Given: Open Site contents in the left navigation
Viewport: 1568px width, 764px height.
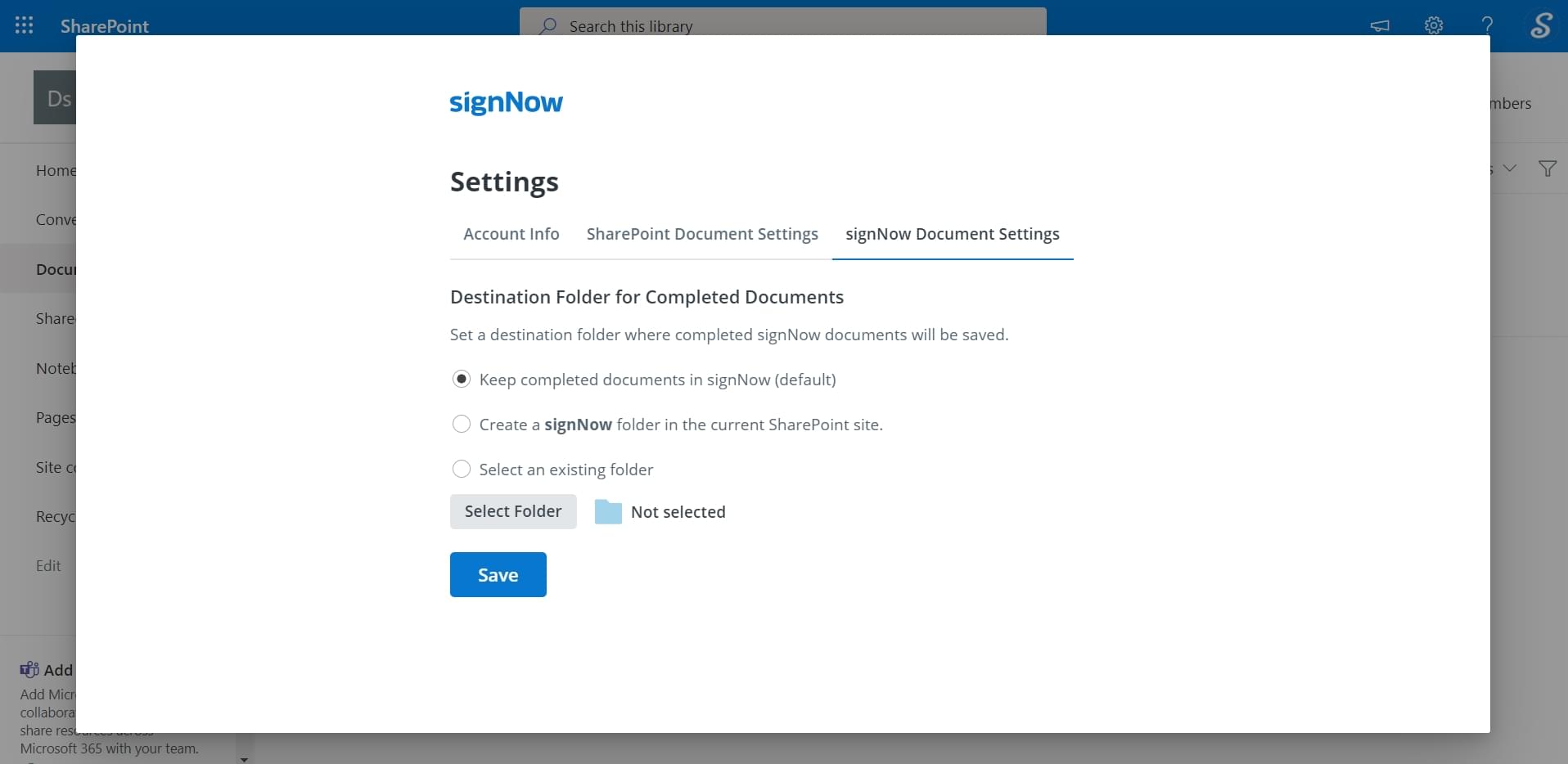Looking at the screenshot, I should tap(56, 467).
